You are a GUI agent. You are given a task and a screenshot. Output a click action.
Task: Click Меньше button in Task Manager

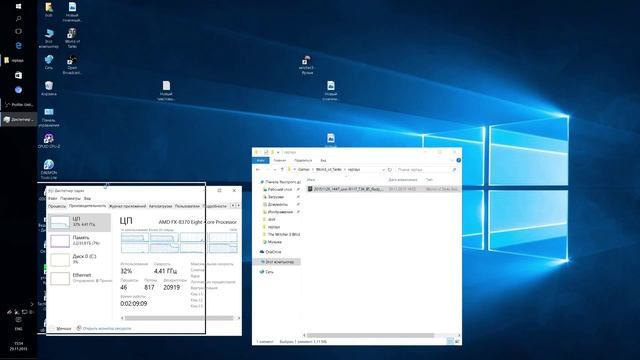click(60, 328)
